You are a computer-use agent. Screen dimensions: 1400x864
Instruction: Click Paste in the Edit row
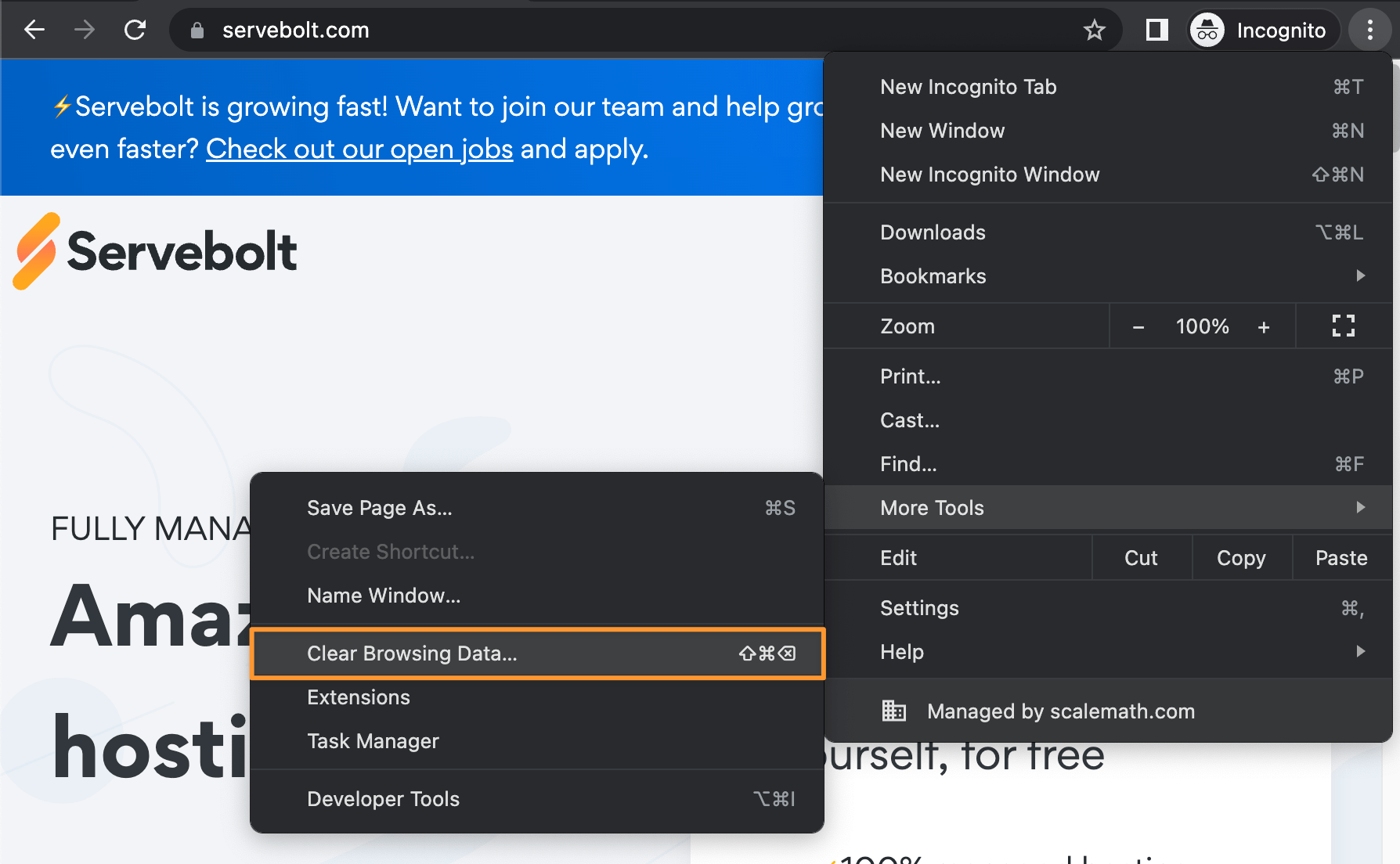pos(1341,558)
